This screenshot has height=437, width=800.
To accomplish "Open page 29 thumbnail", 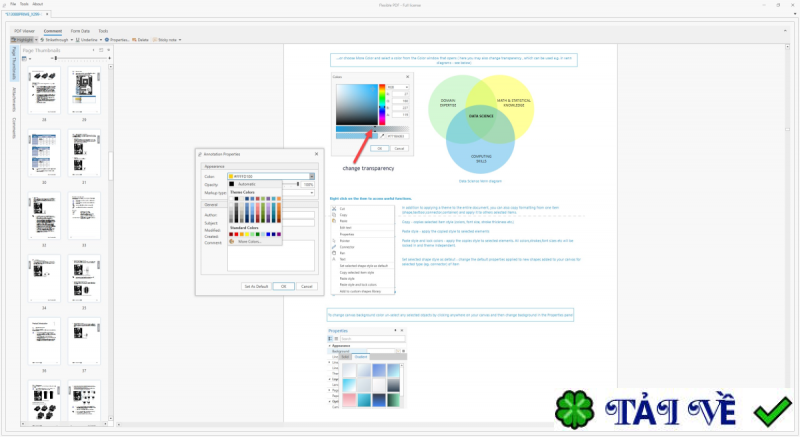I will (84, 90).
